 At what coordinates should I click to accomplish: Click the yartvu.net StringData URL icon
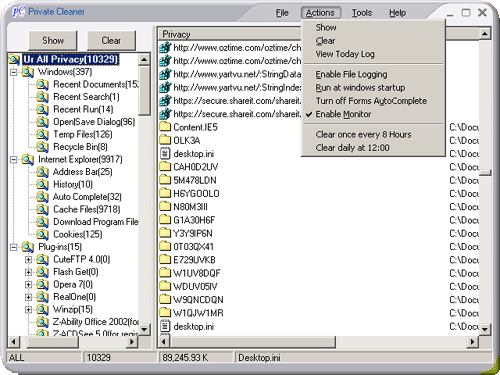pos(165,74)
